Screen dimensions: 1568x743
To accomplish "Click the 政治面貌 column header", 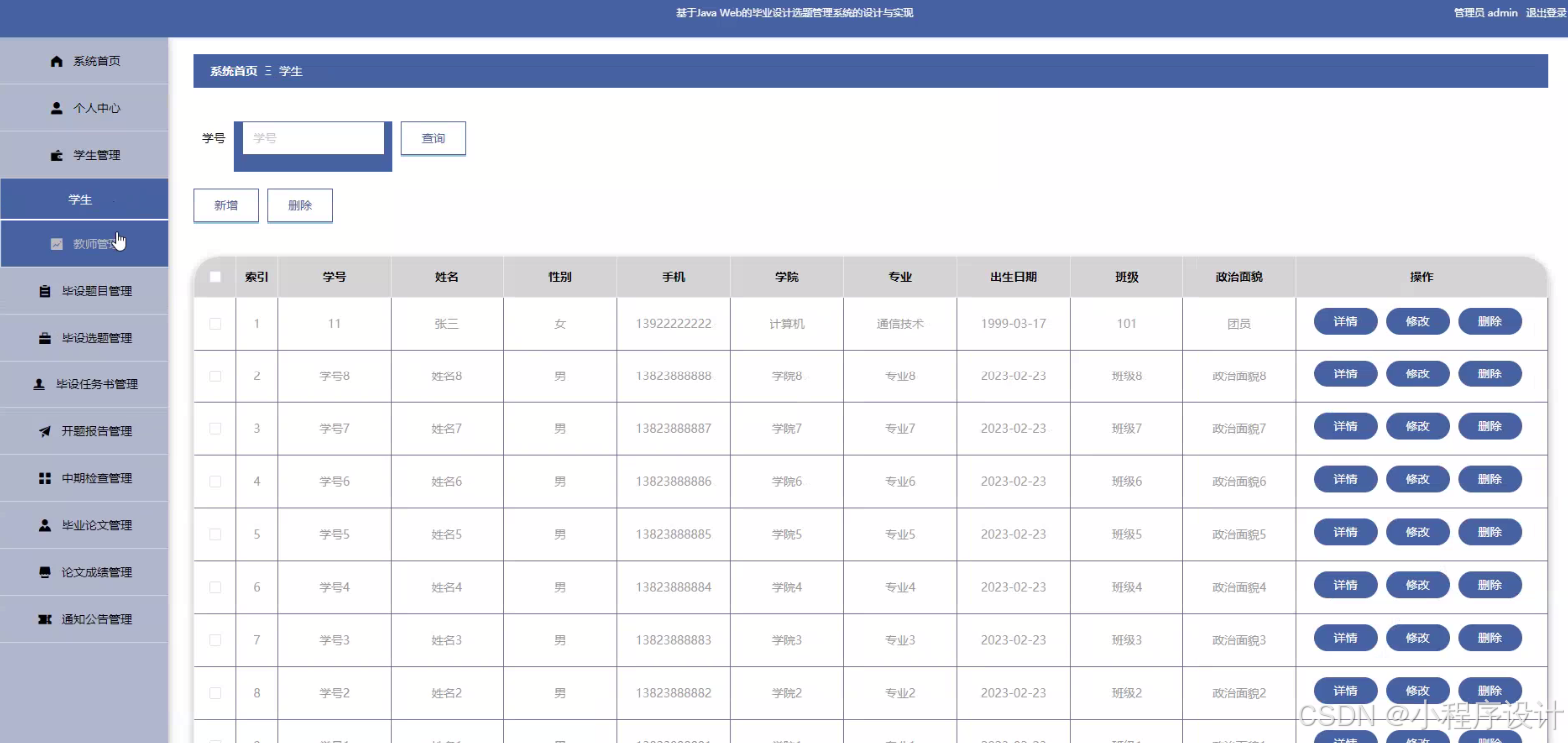I will click(1239, 277).
